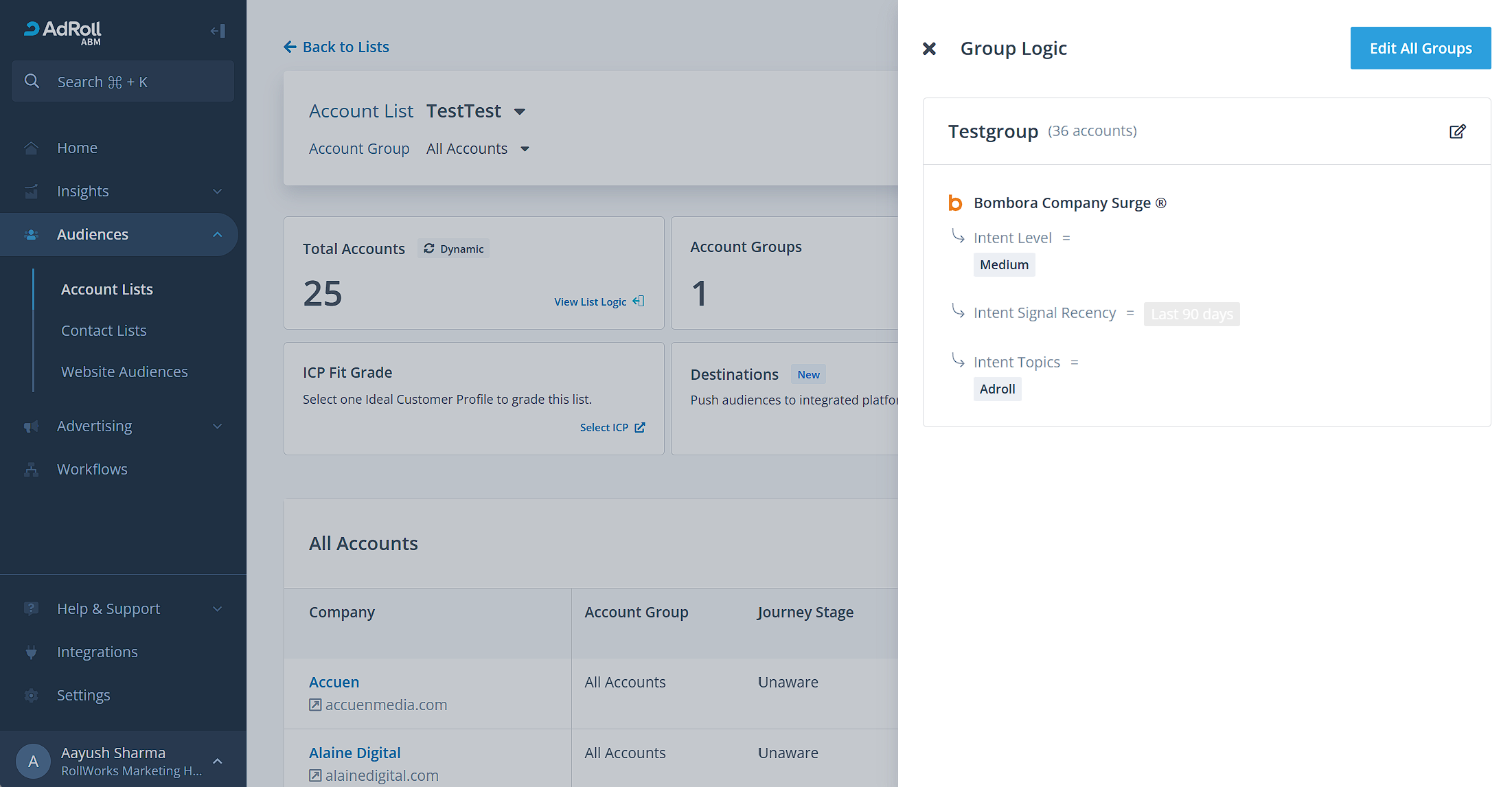
Task: Open the TestTest account list dropdown
Action: pyautogui.click(x=520, y=112)
